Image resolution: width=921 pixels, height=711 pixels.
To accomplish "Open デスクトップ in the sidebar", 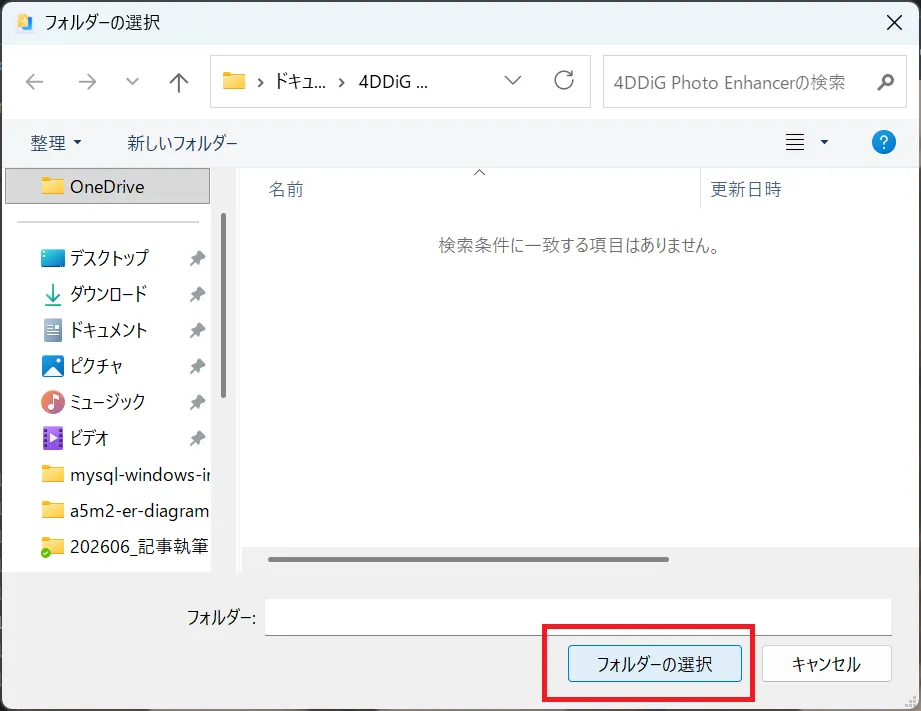I will [x=109, y=257].
